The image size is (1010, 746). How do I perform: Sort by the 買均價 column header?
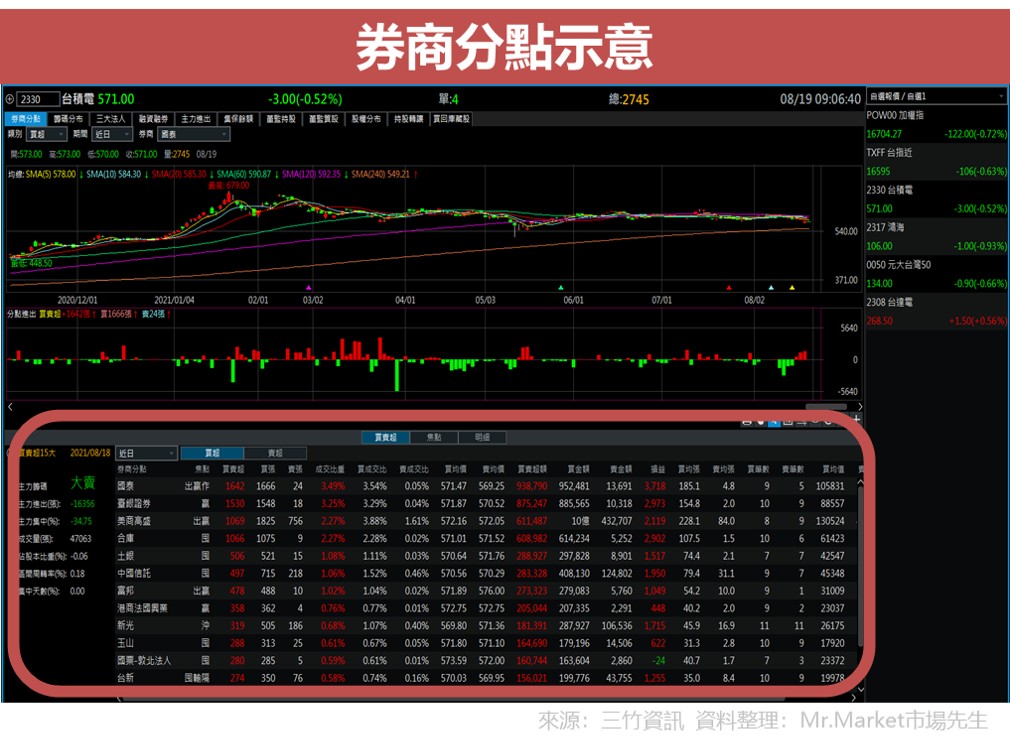point(455,469)
